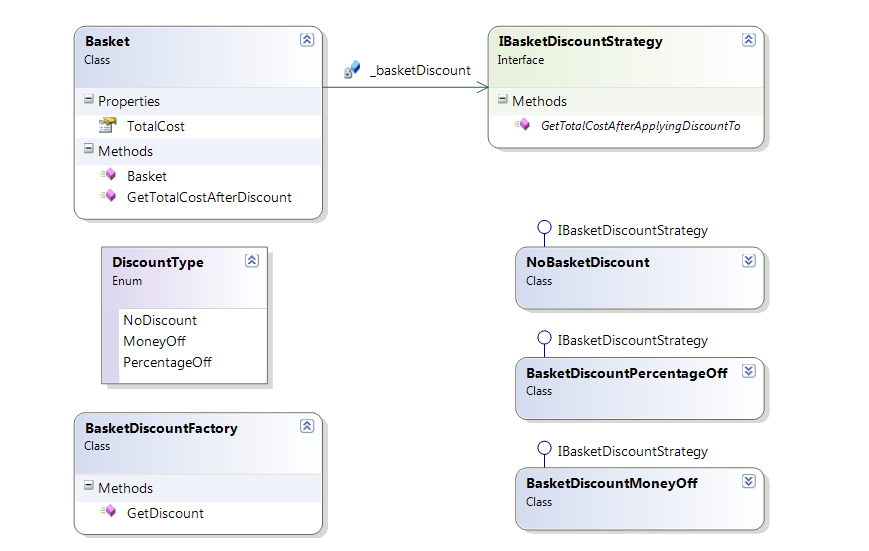Click the GetDiscount method icon
The width and height of the screenshot is (869, 551).
point(107,513)
